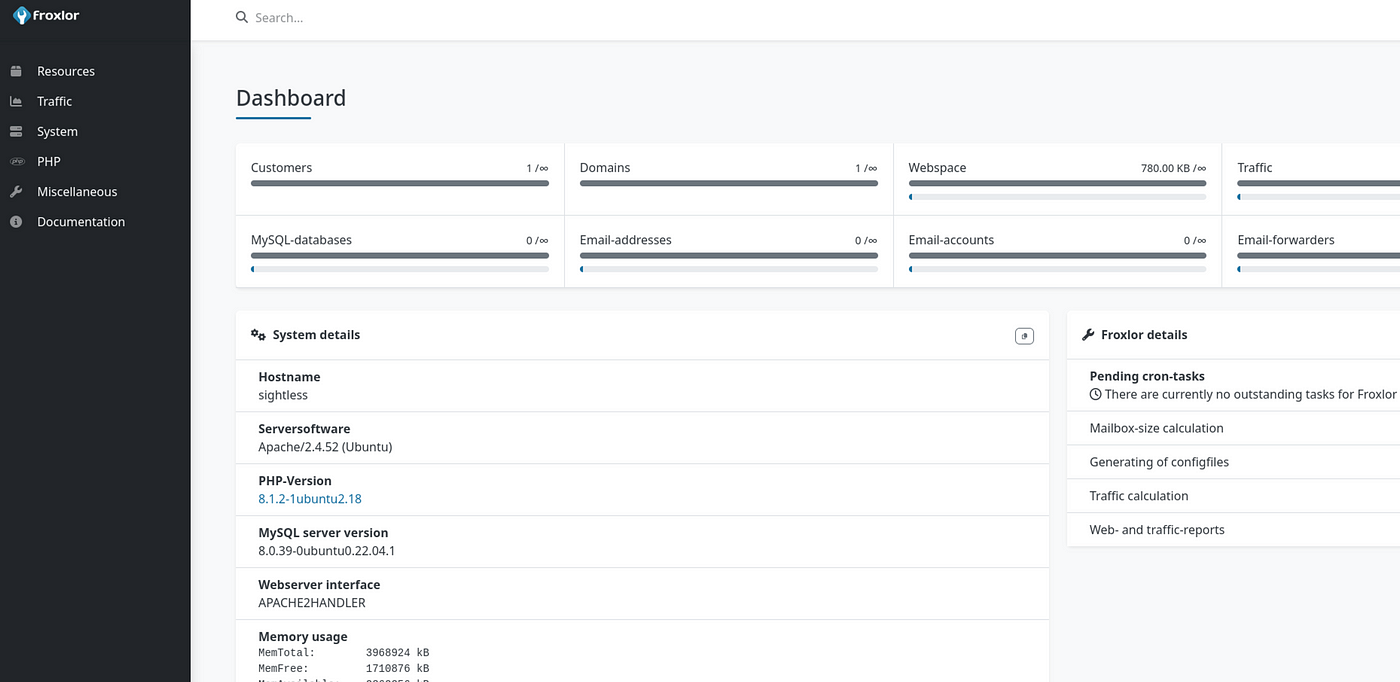The width and height of the screenshot is (1400, 682).
Task: Click the System details panel title
Action: coord(316,335)
